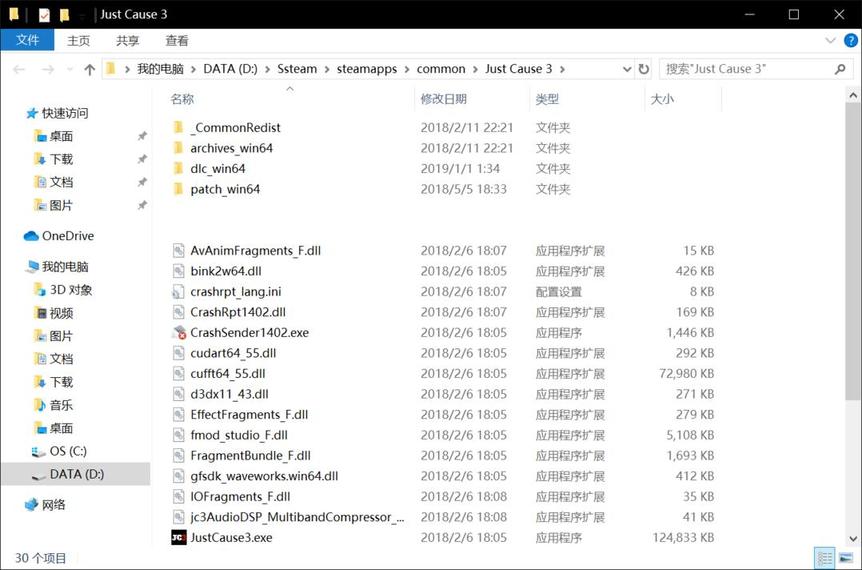Click the crashrpt_lang.ini file icon
Image resolution: width=862 pixels, height=570 pixels.
[x=178, y=291]
